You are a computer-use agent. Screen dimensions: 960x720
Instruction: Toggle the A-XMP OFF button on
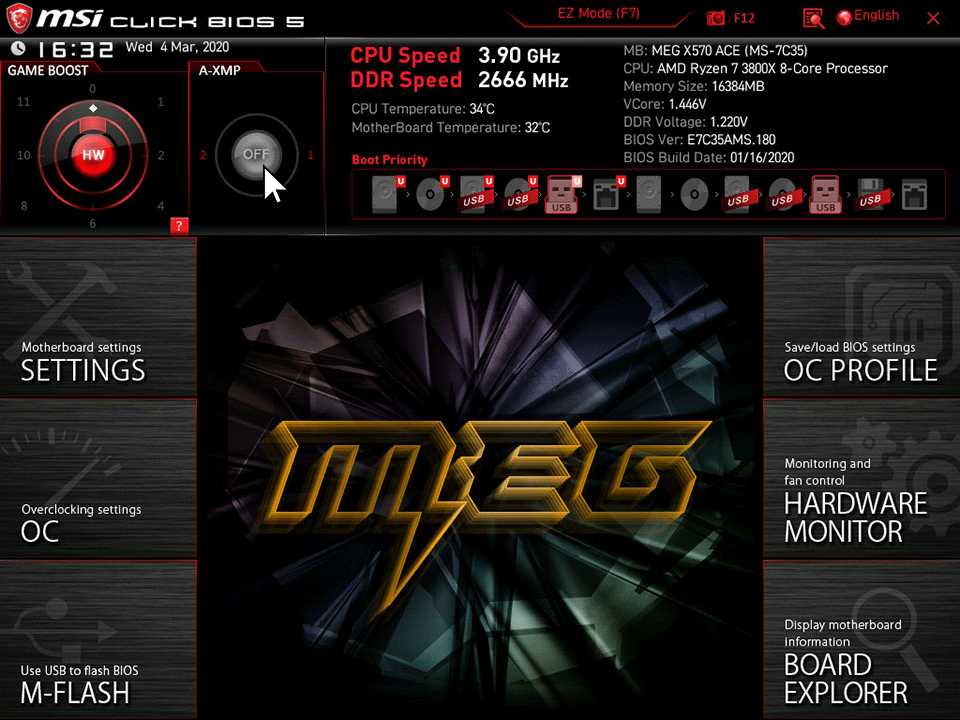(x=256, y=153)
